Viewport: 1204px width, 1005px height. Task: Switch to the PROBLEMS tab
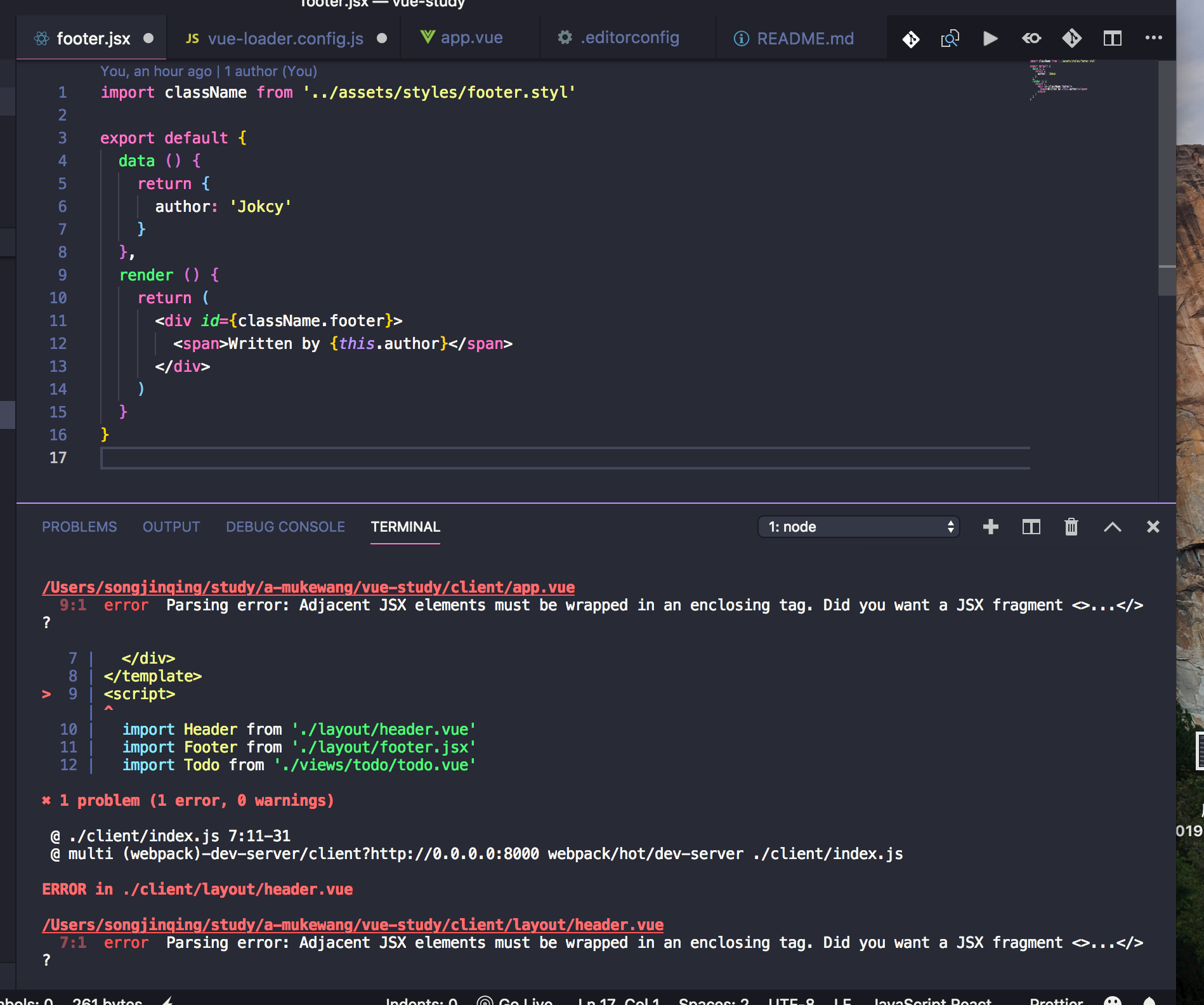click(x=79, y=527)
